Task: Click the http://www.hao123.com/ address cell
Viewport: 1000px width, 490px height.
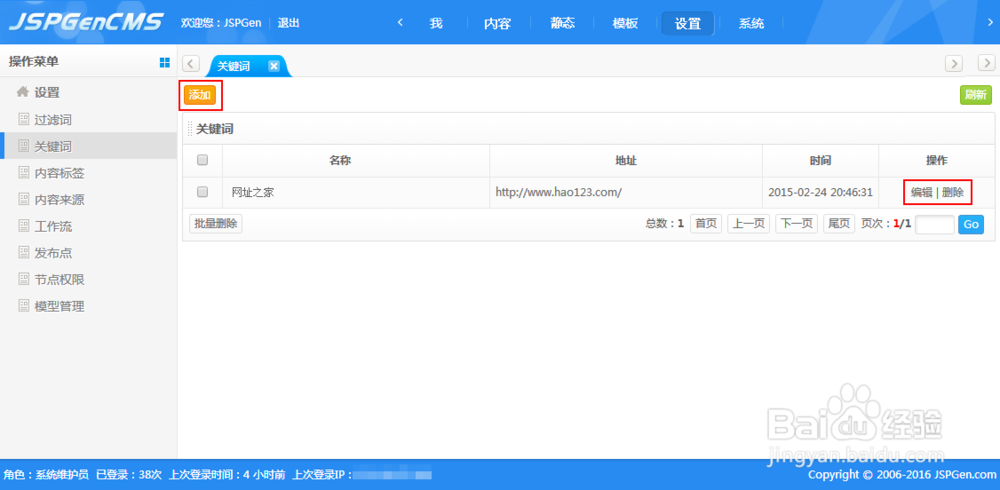Action: click(x=626, y=192)
